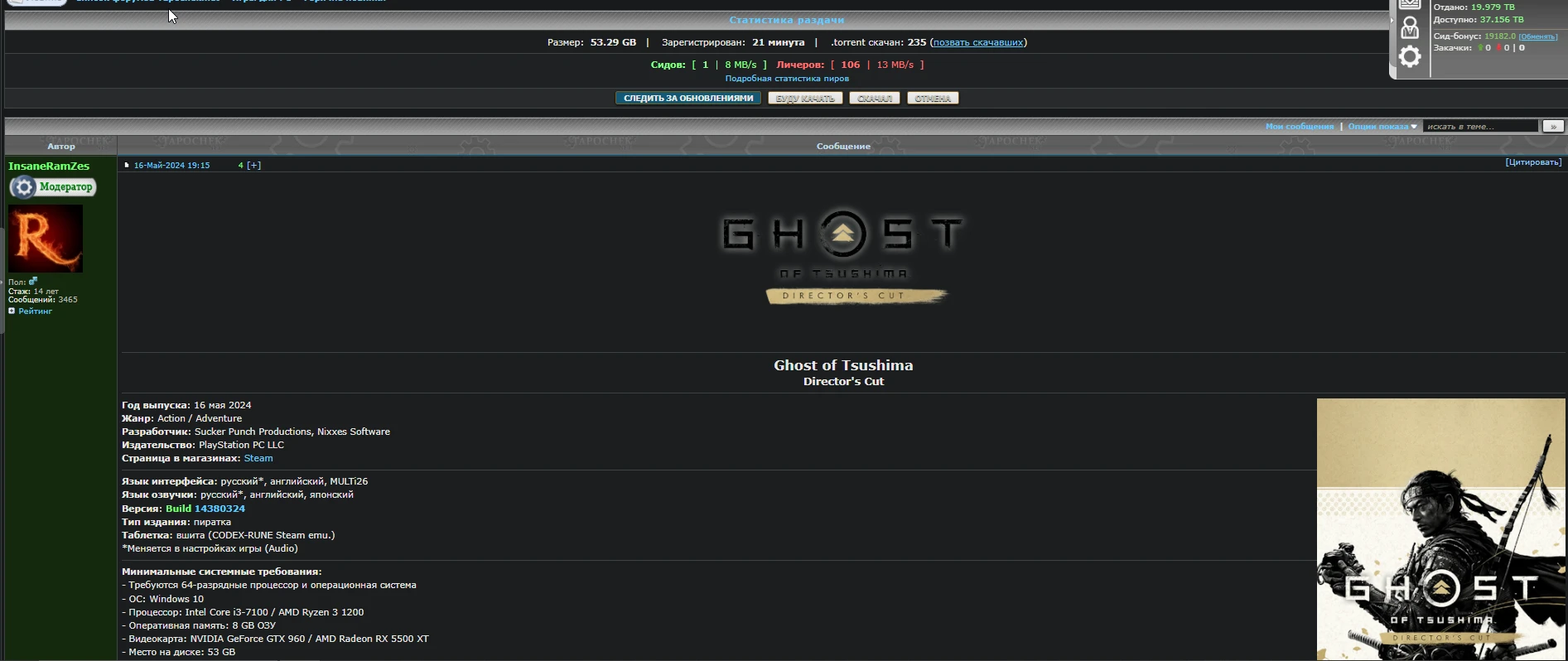Click the Тип издания value пиратка
Image resolution: width=1568 pixels, height=661 pixels.
pyautogui.click(x=212, y=522)
